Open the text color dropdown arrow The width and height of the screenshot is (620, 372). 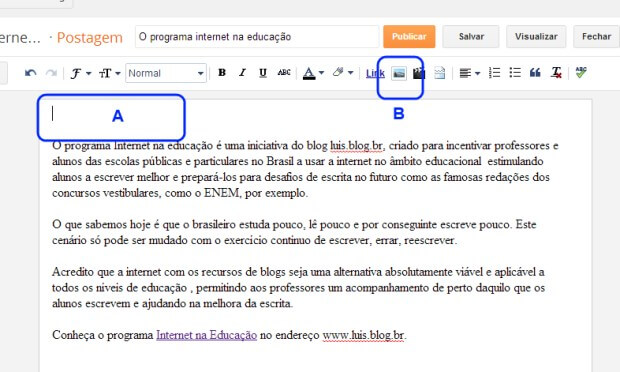click(x=321, y=73)
